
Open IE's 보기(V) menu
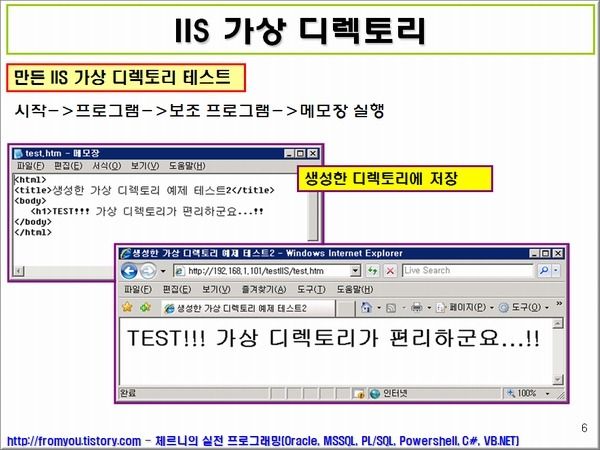tap(216, 289)
